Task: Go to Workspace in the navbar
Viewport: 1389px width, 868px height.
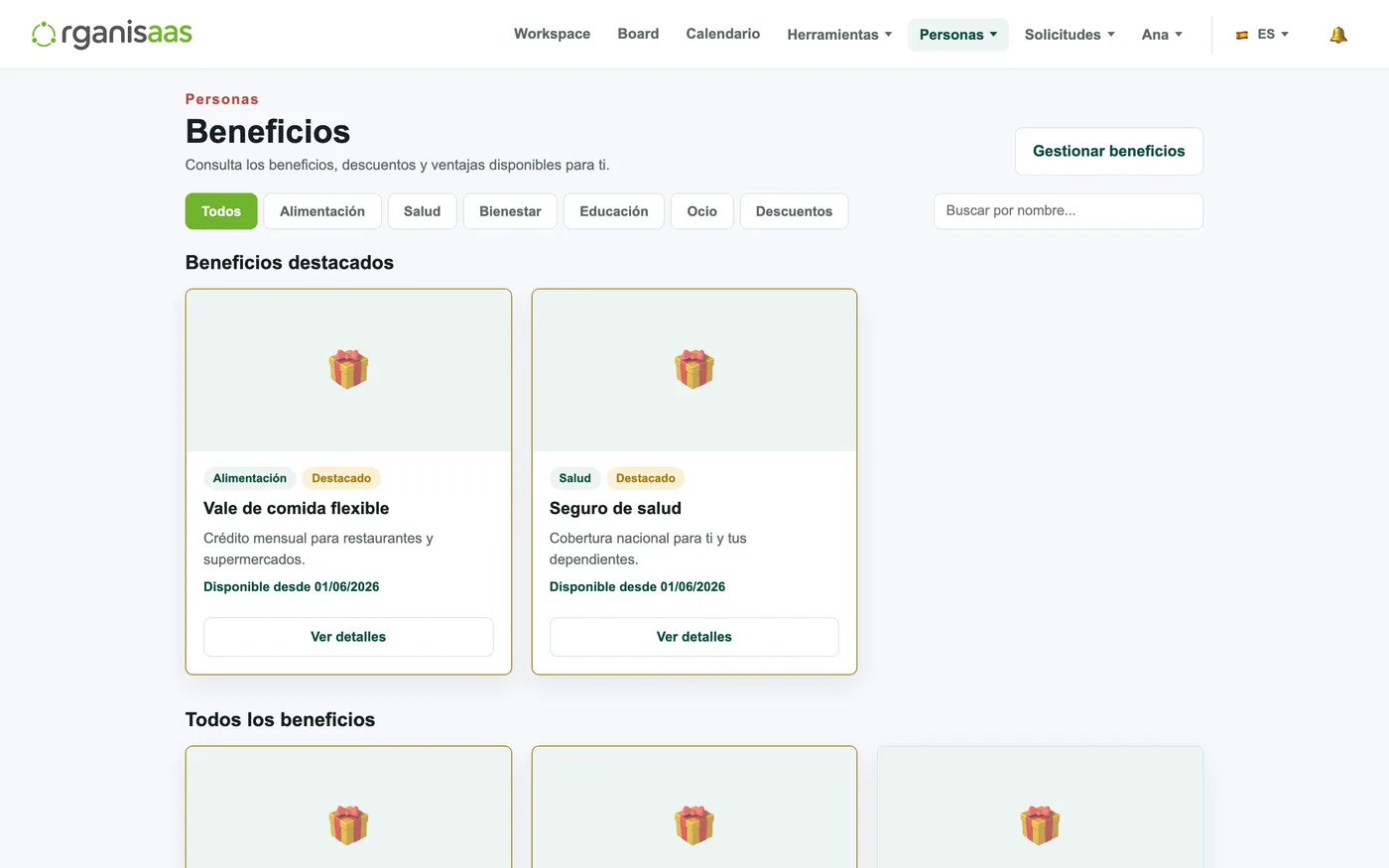Action: pos(552,34)
